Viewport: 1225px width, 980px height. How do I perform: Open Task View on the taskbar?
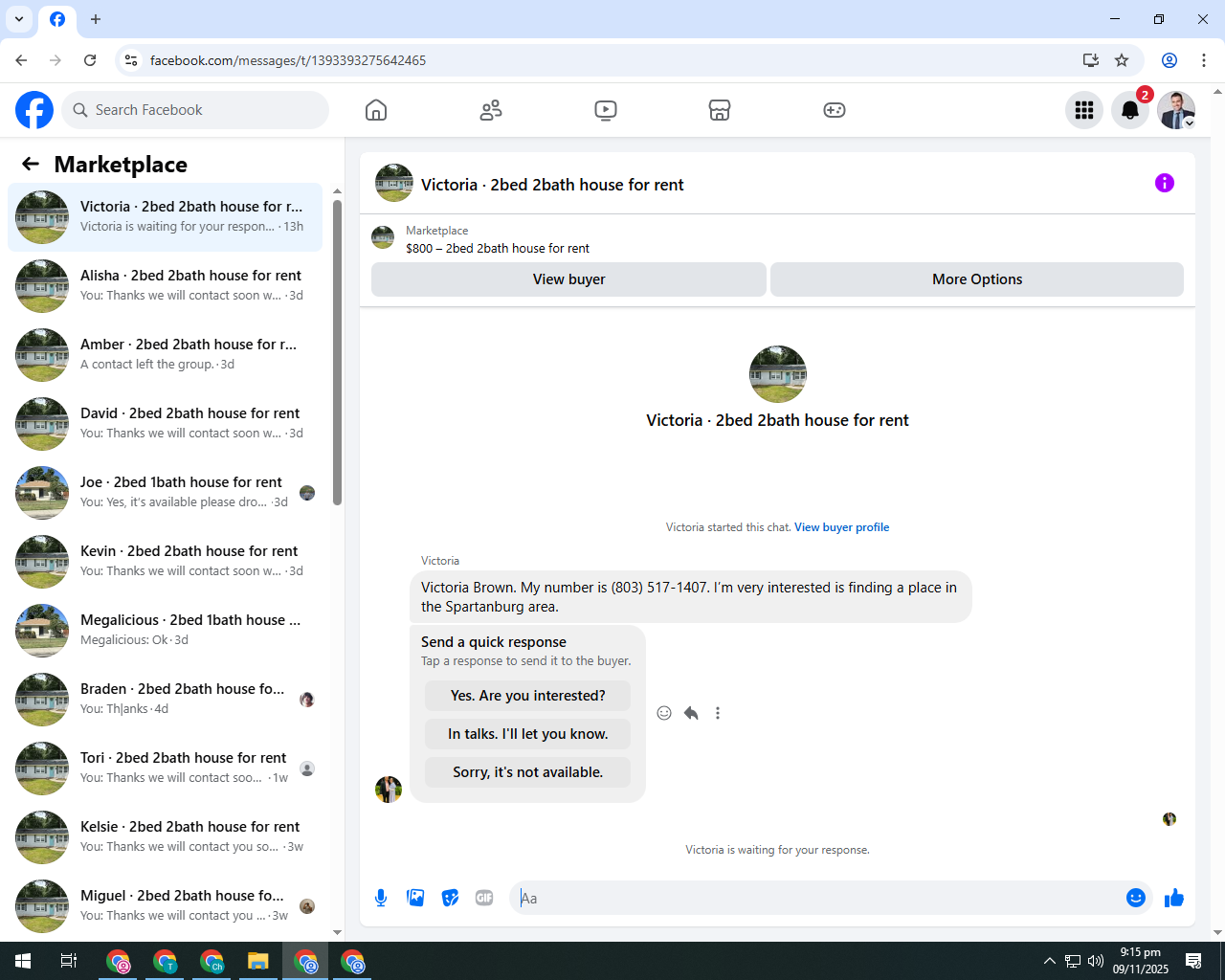69,961
